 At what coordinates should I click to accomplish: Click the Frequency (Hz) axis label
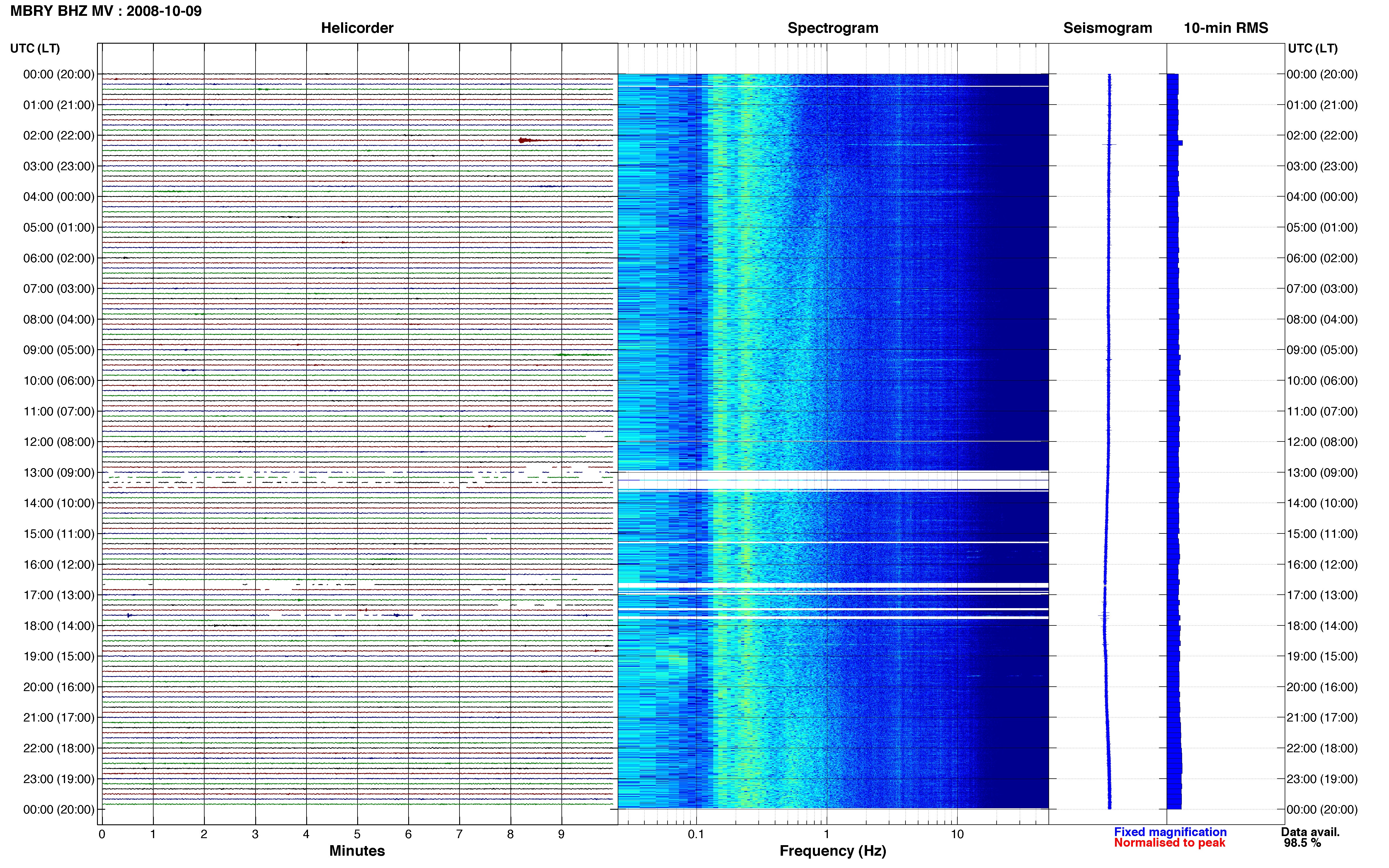[x=833, y=851]
